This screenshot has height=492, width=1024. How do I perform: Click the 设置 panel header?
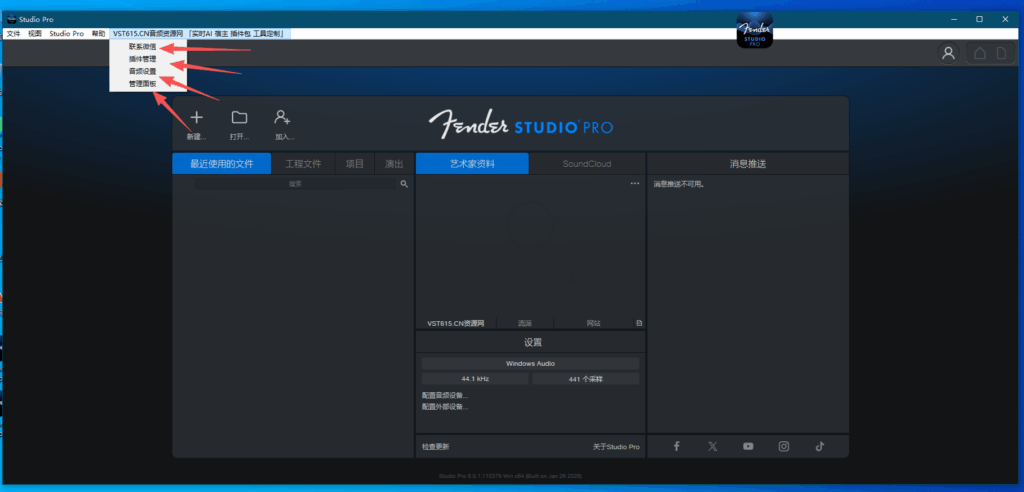(x=530, y=342)
